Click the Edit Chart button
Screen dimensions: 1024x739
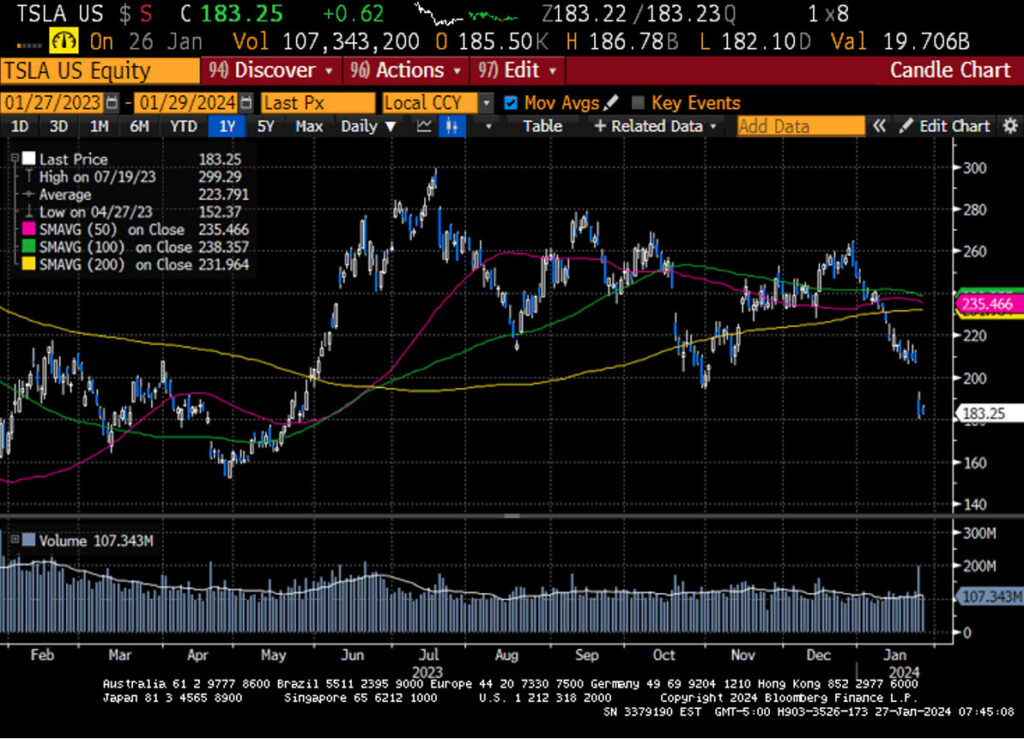945,126
